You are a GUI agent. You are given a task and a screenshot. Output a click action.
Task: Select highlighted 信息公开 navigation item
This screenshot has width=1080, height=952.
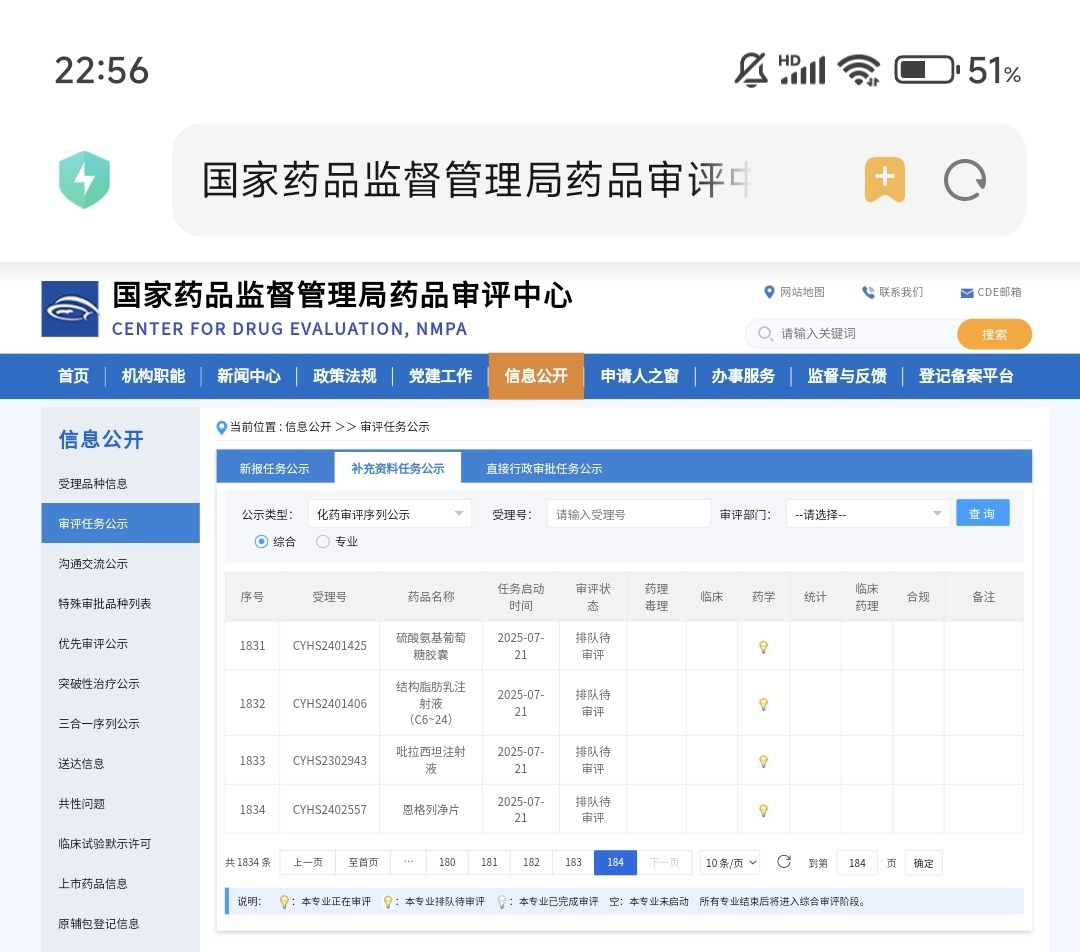(x=536, y=376)
